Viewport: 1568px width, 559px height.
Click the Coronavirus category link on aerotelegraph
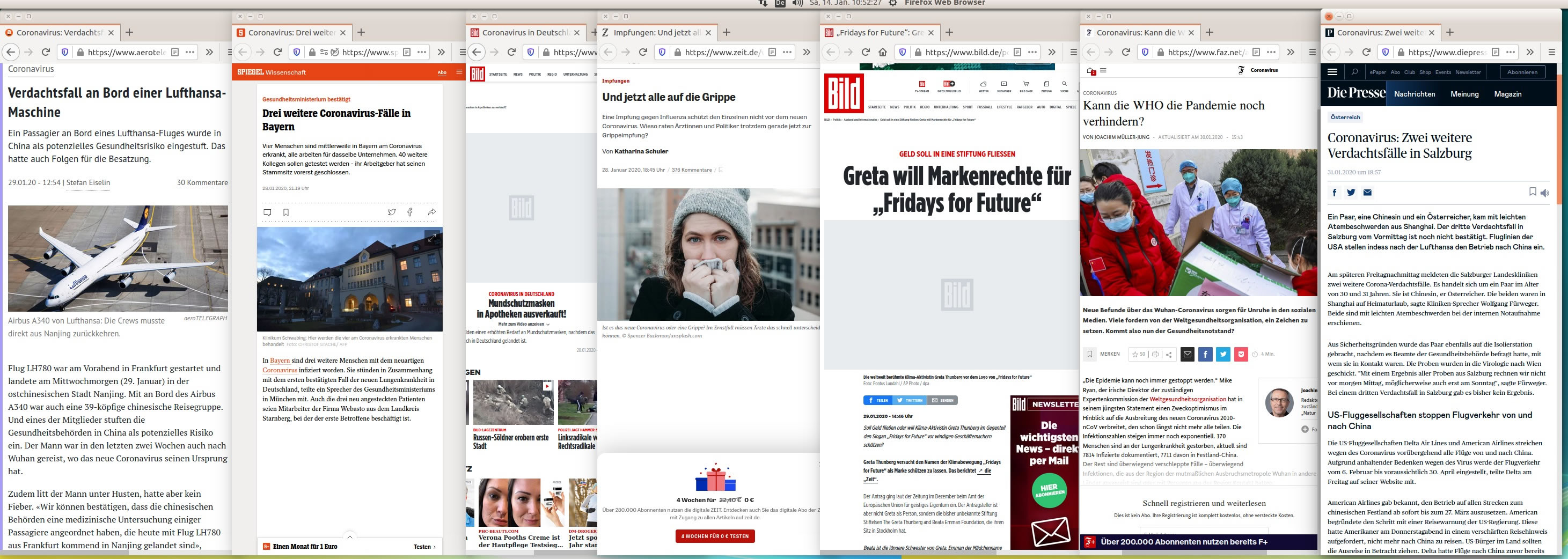31,69
